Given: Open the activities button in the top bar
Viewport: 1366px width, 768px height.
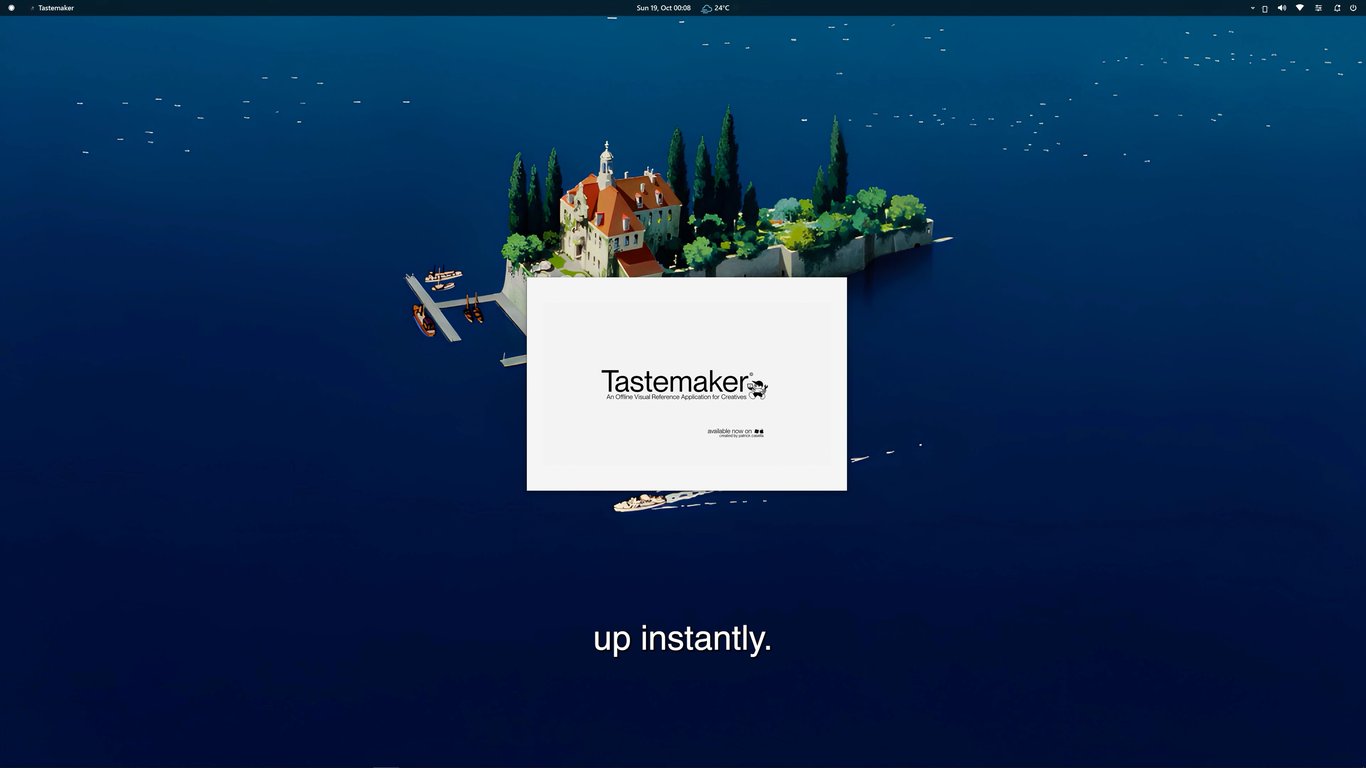Looking at the screenshot, I should [12, 8].
